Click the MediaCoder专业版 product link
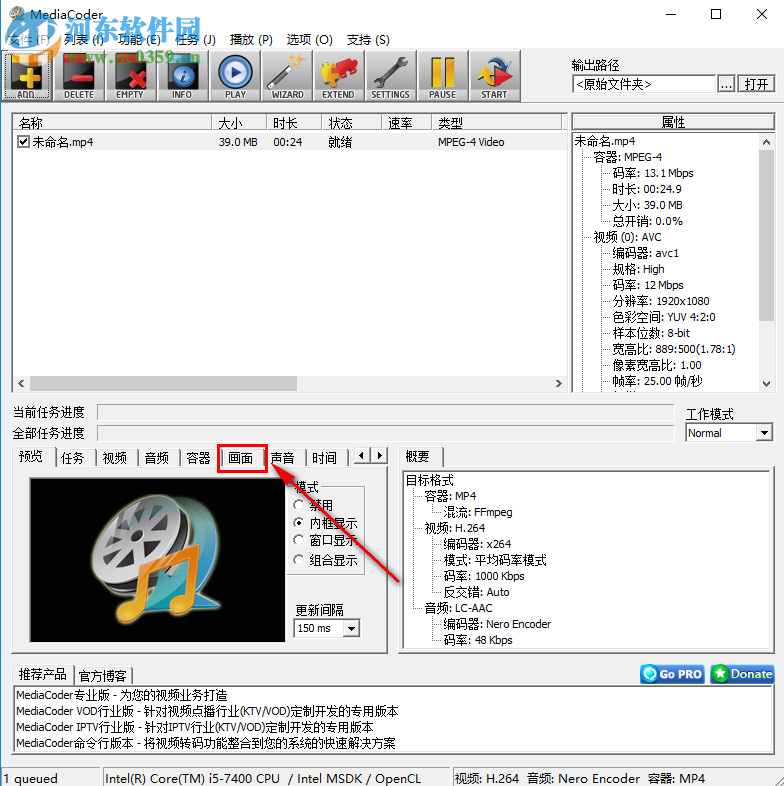Viewport: 784px width, 786px height. [122, 695]
